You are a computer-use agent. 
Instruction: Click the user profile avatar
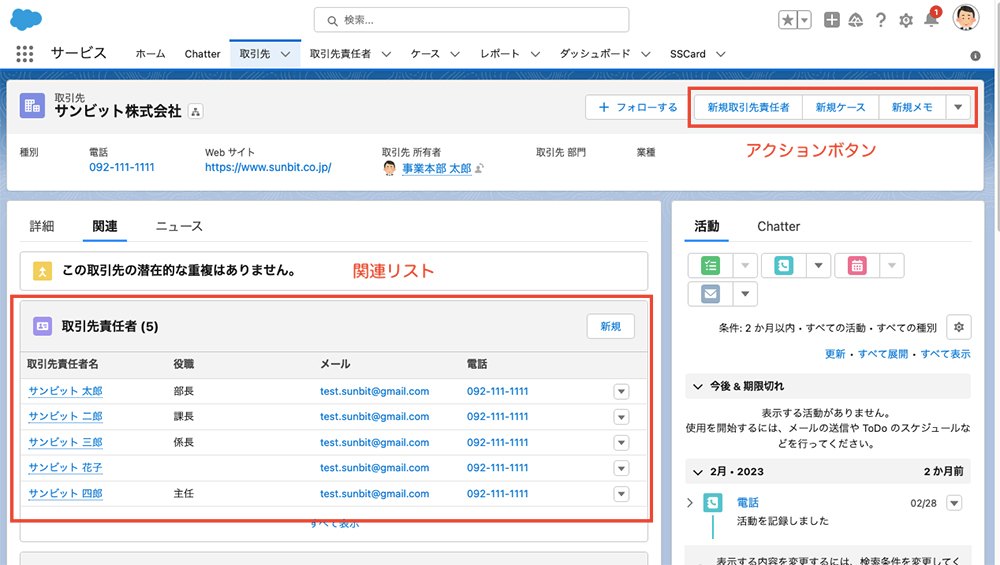pos(966,18)
